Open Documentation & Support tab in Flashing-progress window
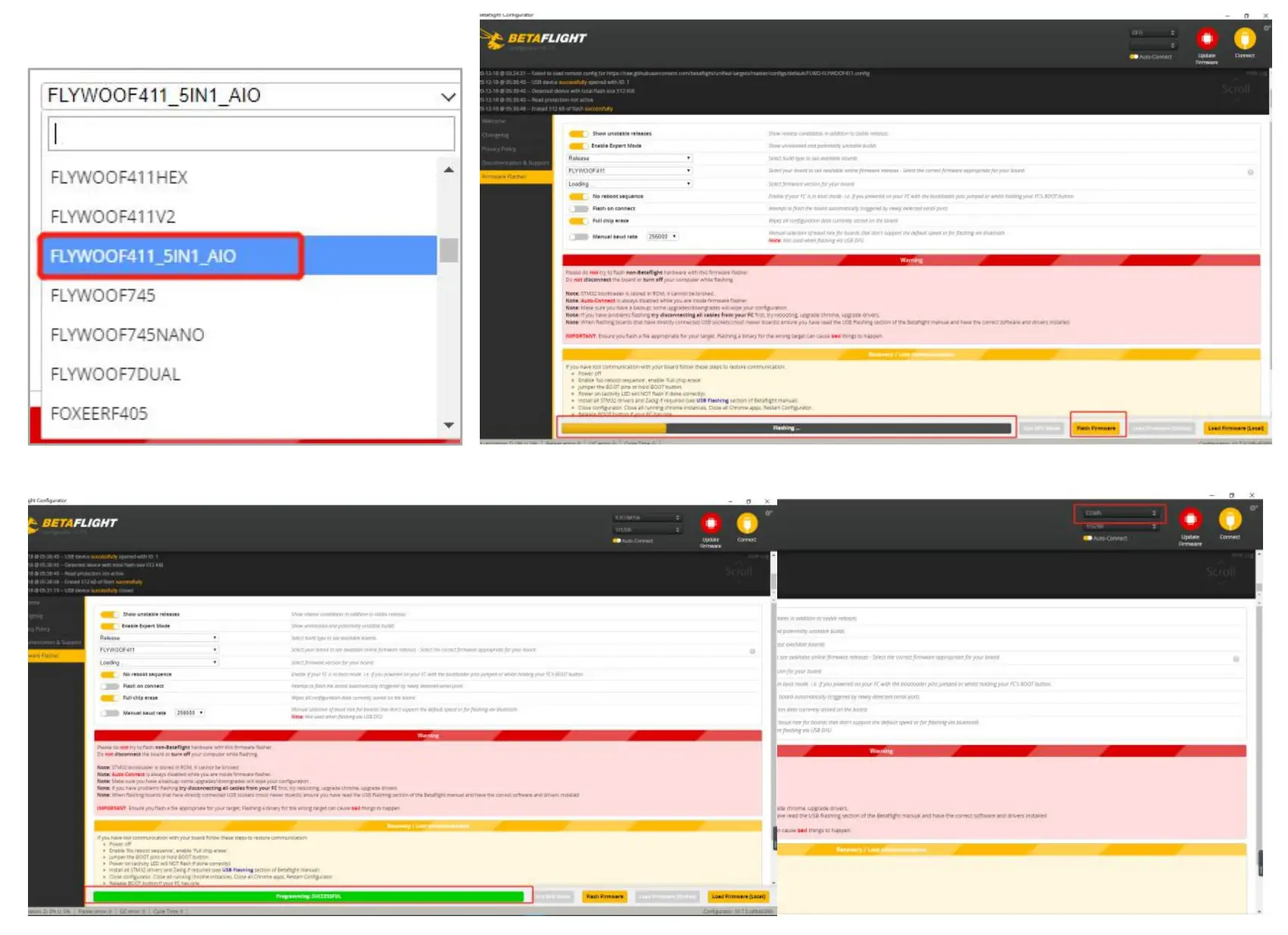 pos(516,163)
